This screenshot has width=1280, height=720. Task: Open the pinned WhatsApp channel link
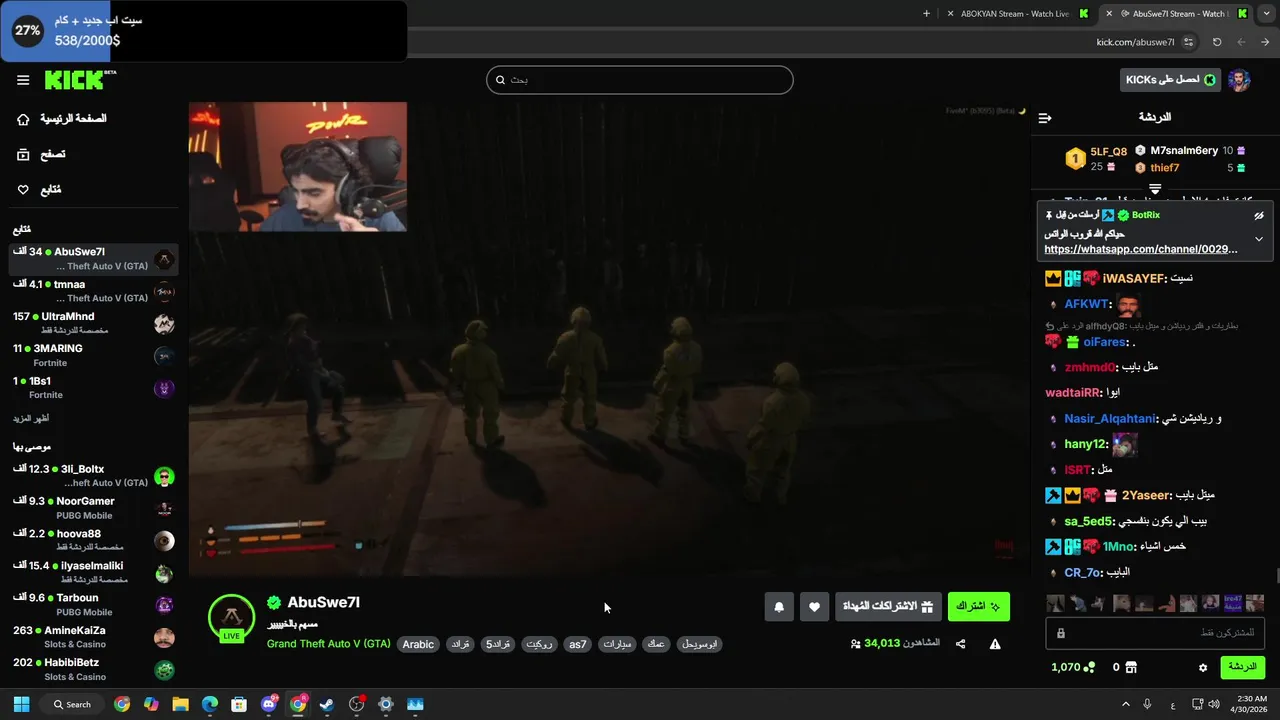tap(1141, 249)
